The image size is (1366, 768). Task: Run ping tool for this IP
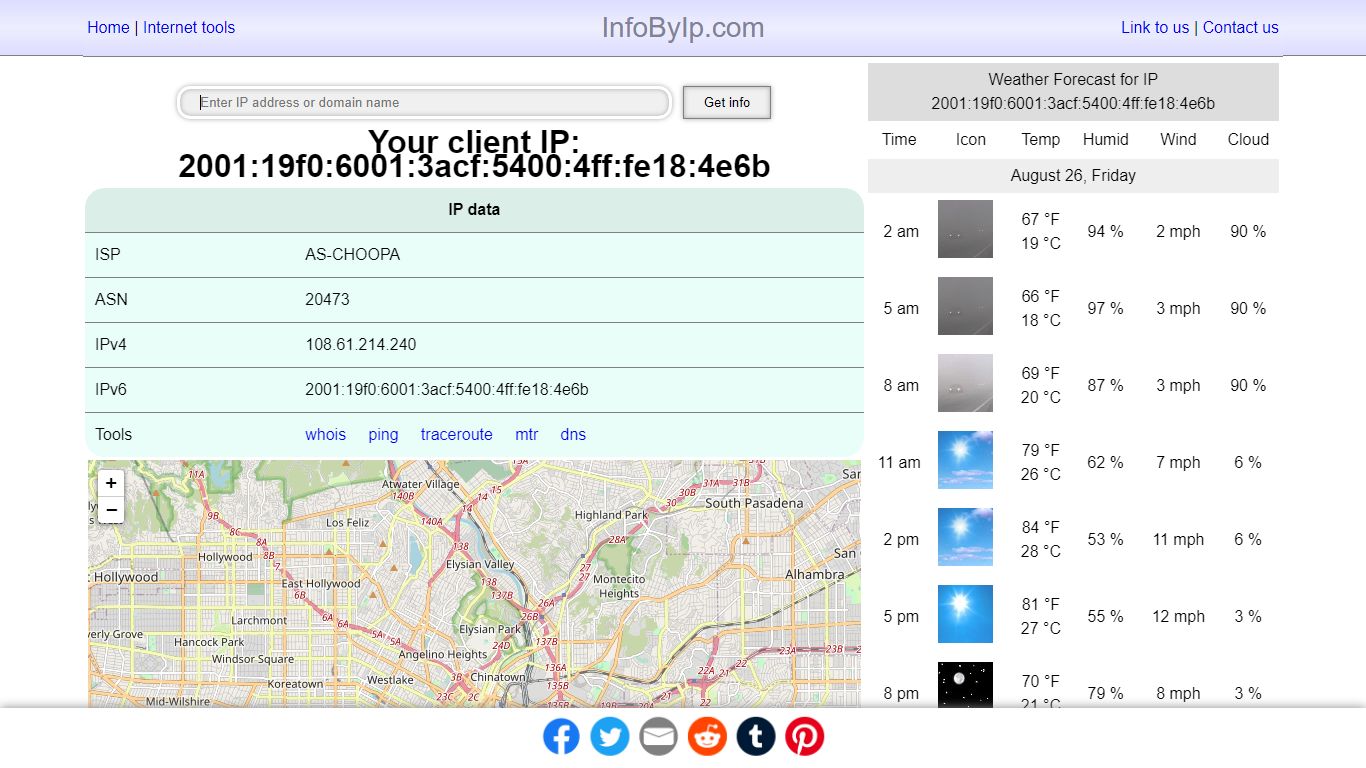point(383,434)
